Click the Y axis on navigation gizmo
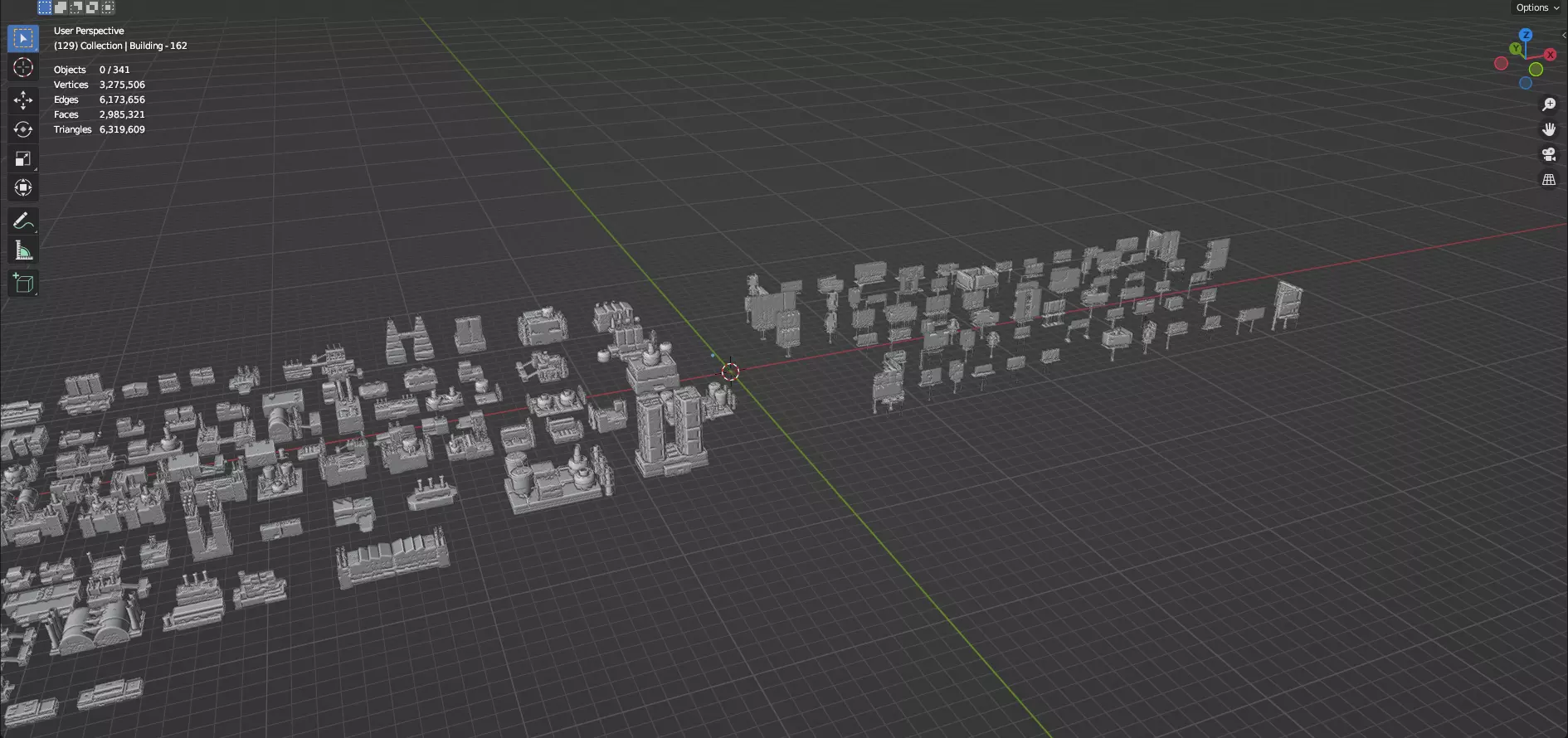The width and height of the screenshot is (1568, 738). click(x=1516, y=49)
